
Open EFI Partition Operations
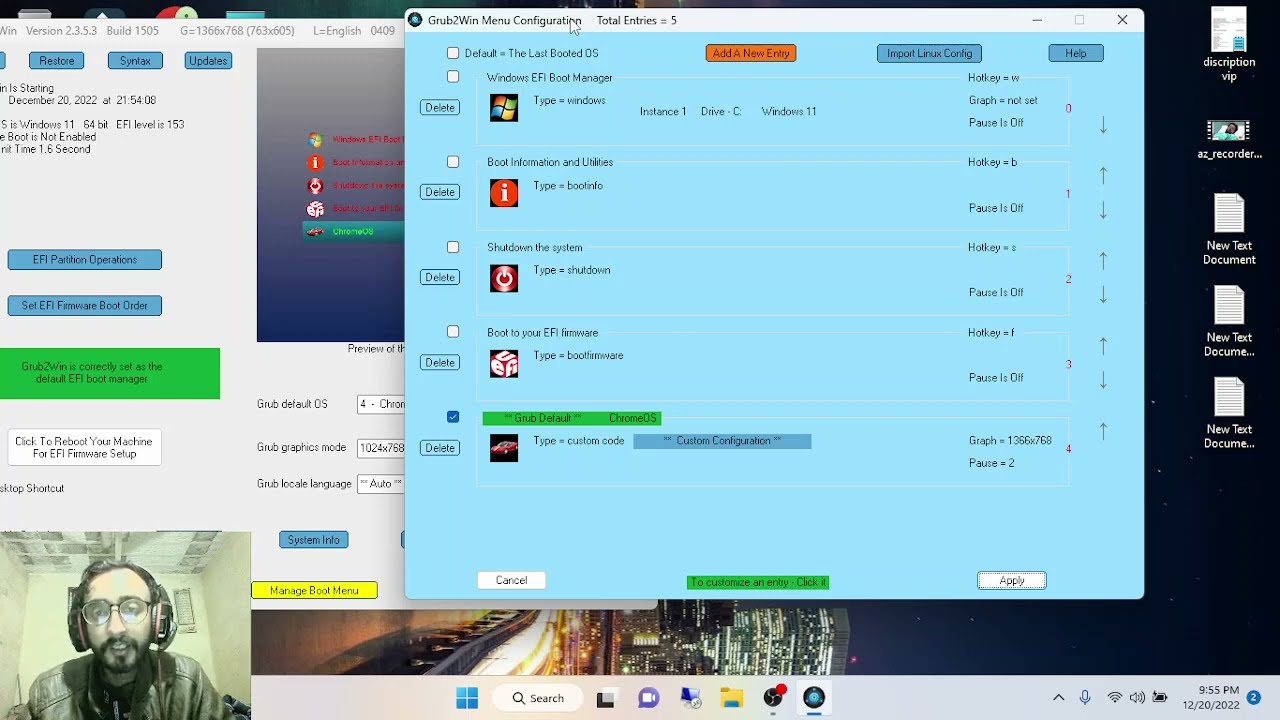(84, 260)
